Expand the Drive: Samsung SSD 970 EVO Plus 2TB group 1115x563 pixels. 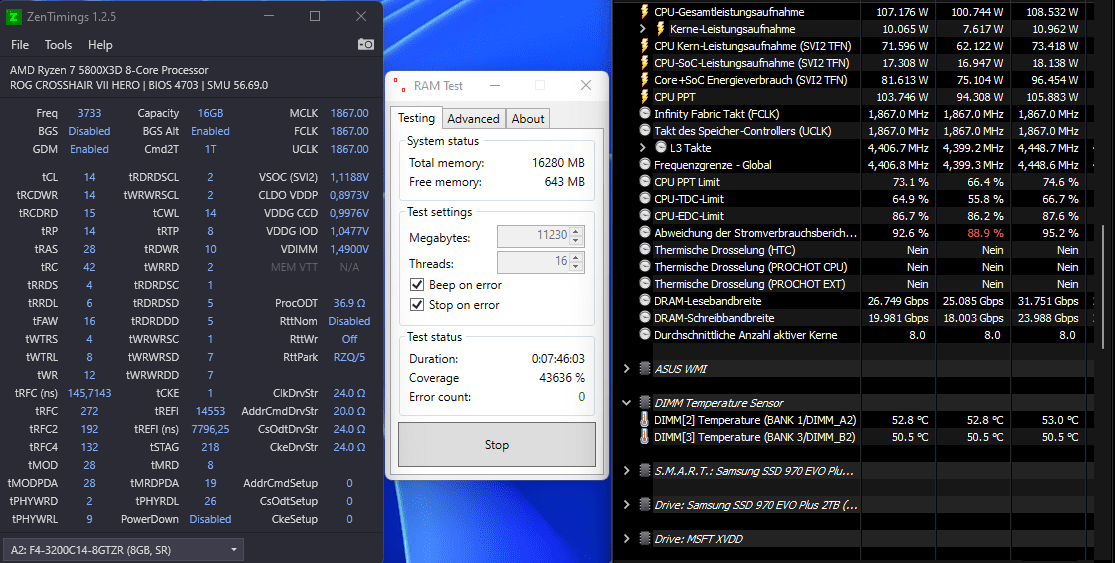[x=626, y=505]
